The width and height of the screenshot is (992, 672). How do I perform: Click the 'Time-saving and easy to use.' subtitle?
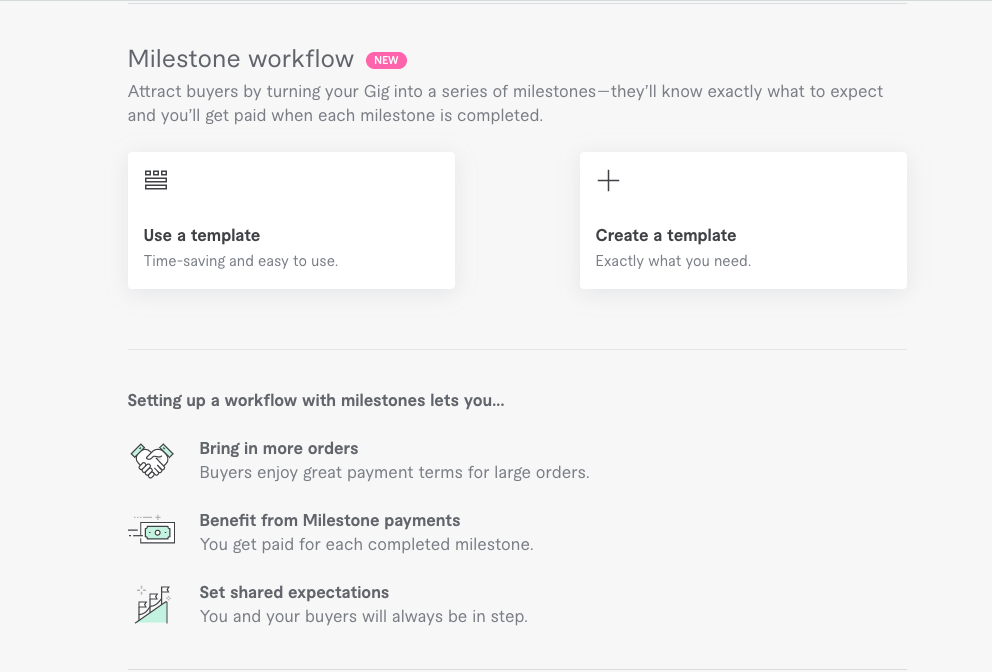(241, 261)
